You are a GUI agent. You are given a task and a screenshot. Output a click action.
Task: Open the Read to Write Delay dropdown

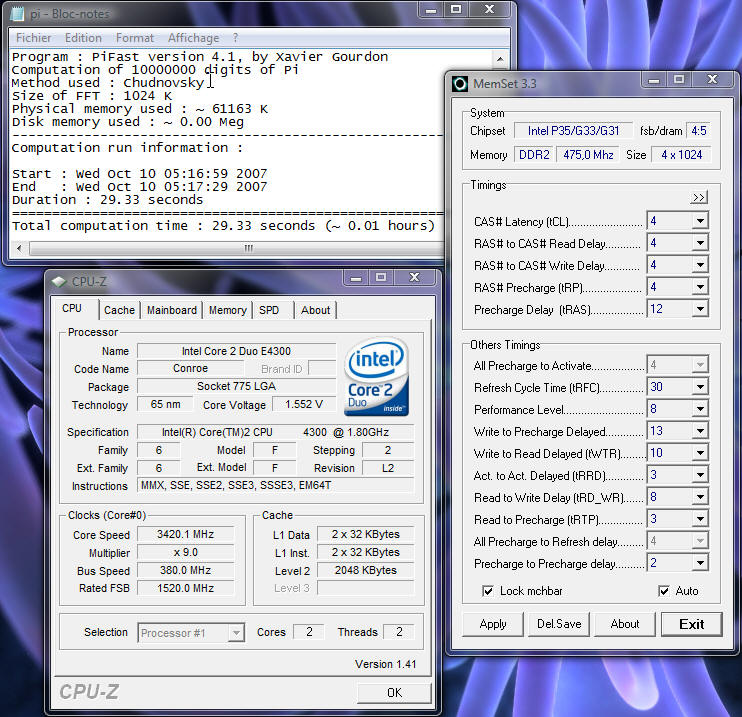[x=700, y=497]
